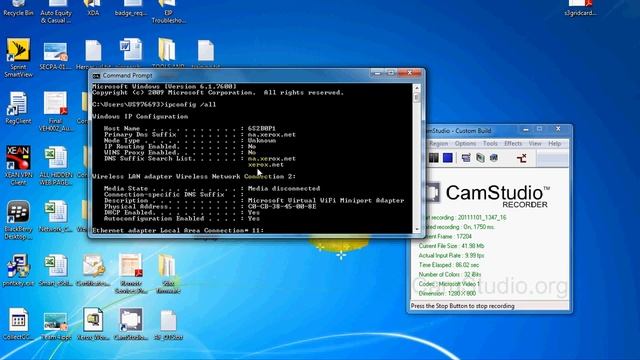Select the RegClient shortcut icon
This screenshot has width=640, height=360.
(18, 108)
